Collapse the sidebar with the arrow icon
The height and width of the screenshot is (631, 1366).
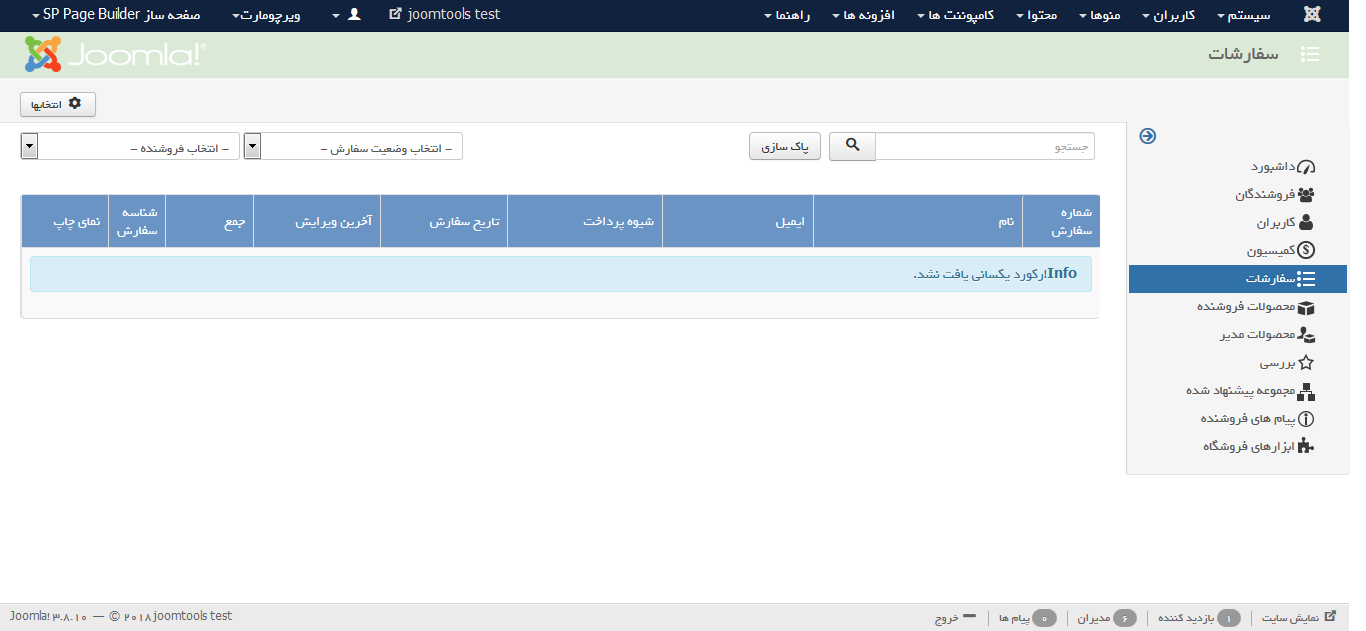[1148, 136]
